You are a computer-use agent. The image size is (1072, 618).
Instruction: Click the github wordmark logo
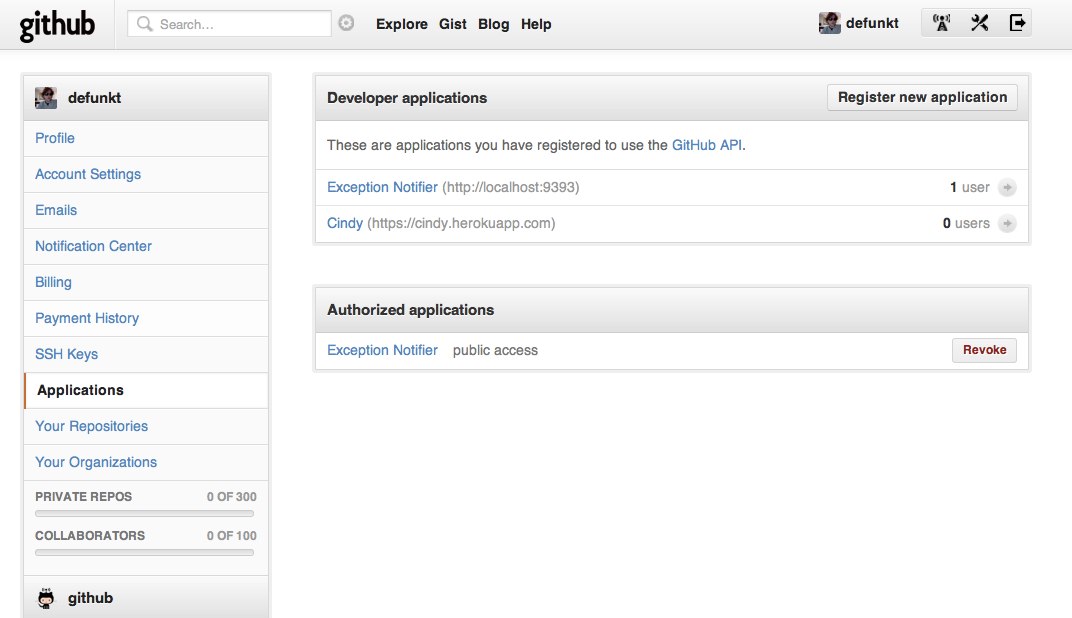(57, 24)
